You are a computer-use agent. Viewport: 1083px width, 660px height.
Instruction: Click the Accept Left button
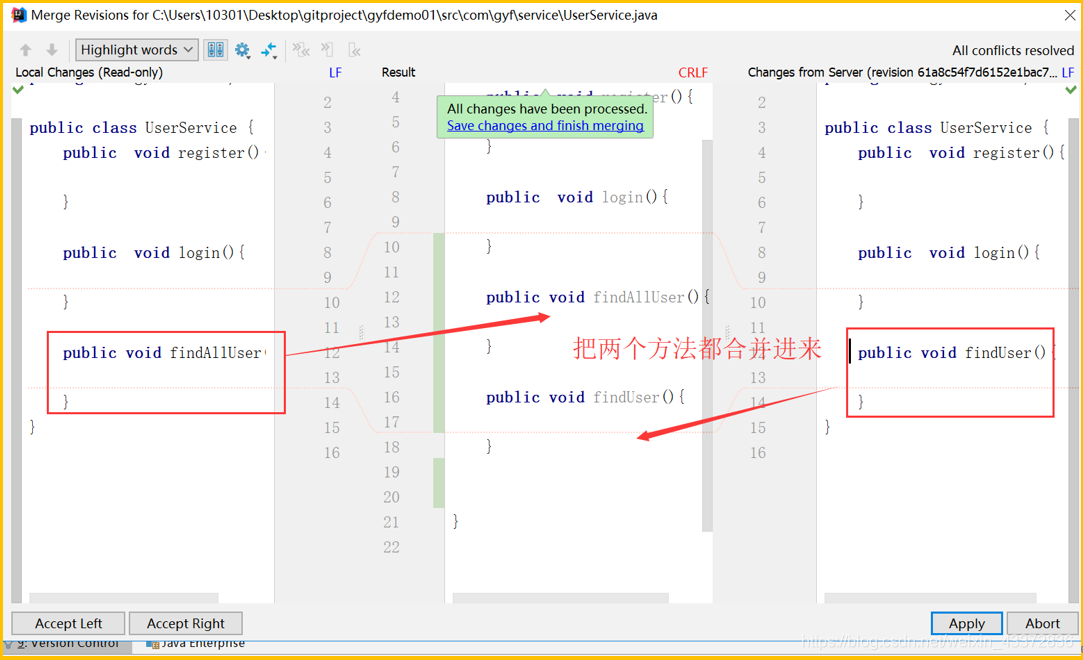click(68, 623)
